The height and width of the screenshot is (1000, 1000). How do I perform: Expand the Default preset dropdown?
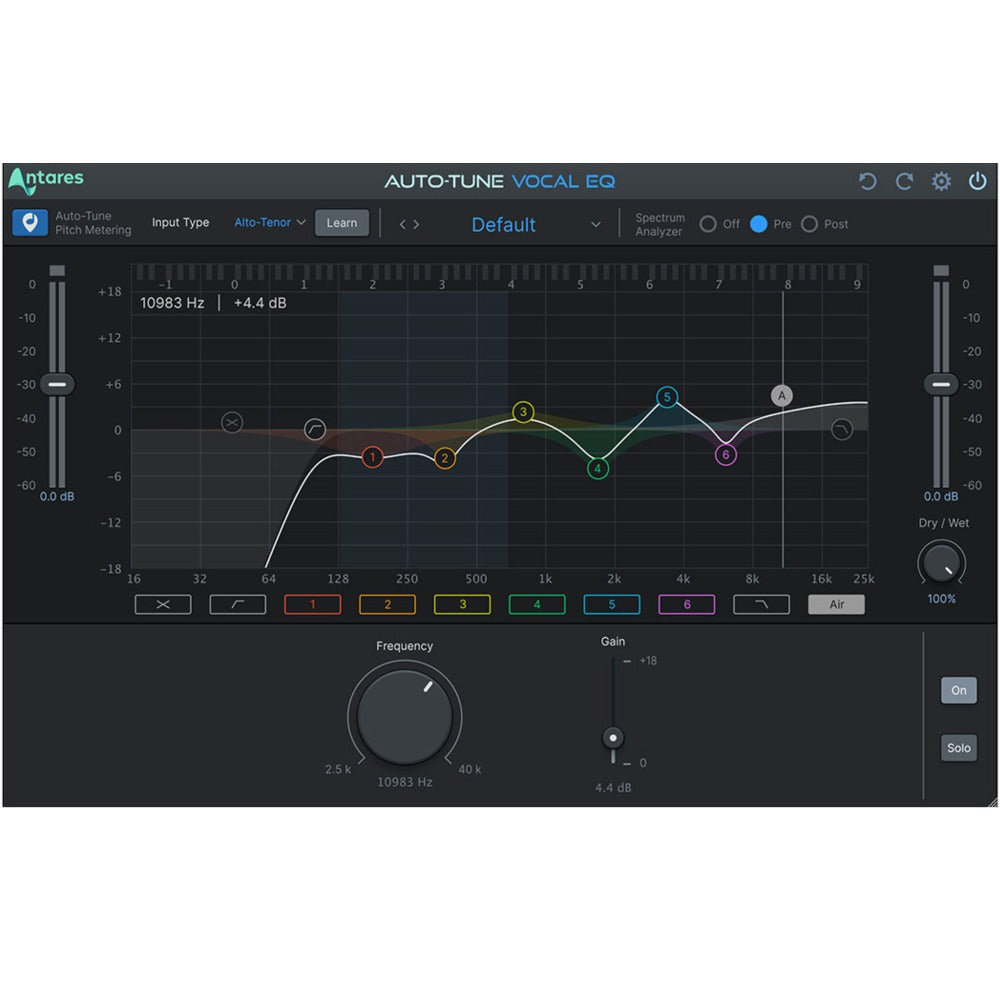pos(596,225)
